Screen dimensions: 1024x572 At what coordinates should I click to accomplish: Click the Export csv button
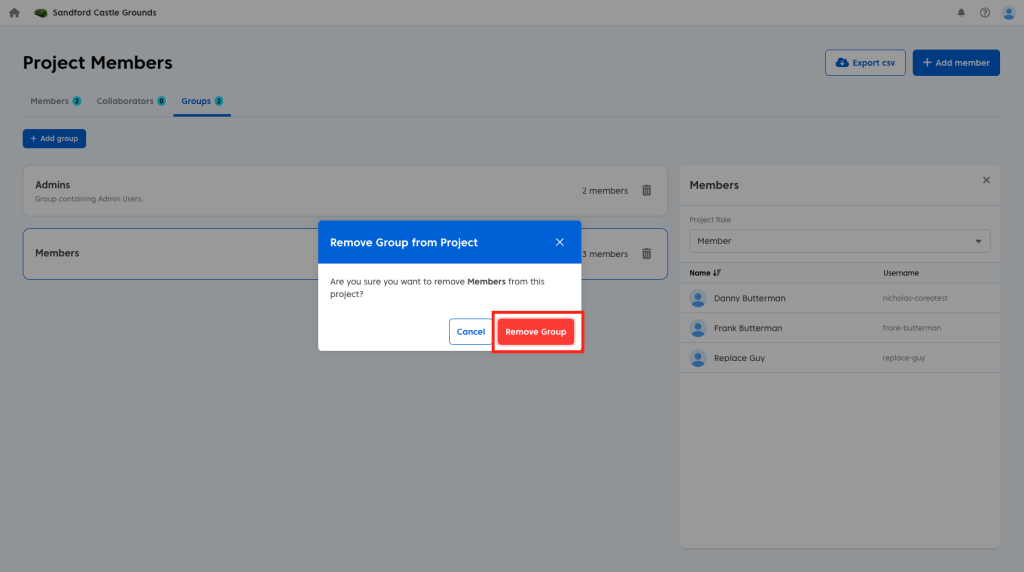coord(865,63)
